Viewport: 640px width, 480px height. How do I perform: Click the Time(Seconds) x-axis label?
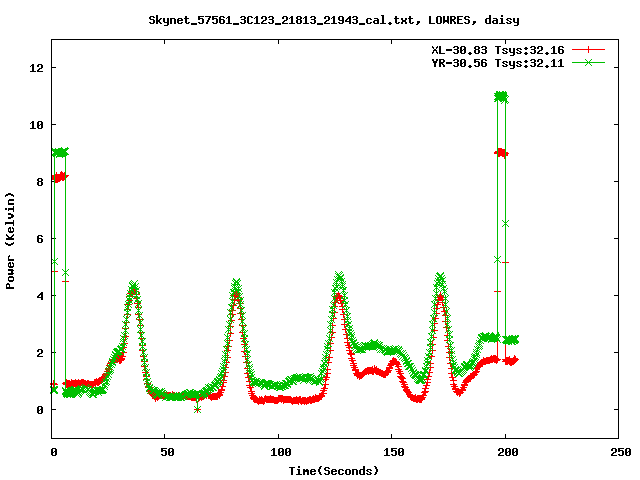tap(334, 471)
